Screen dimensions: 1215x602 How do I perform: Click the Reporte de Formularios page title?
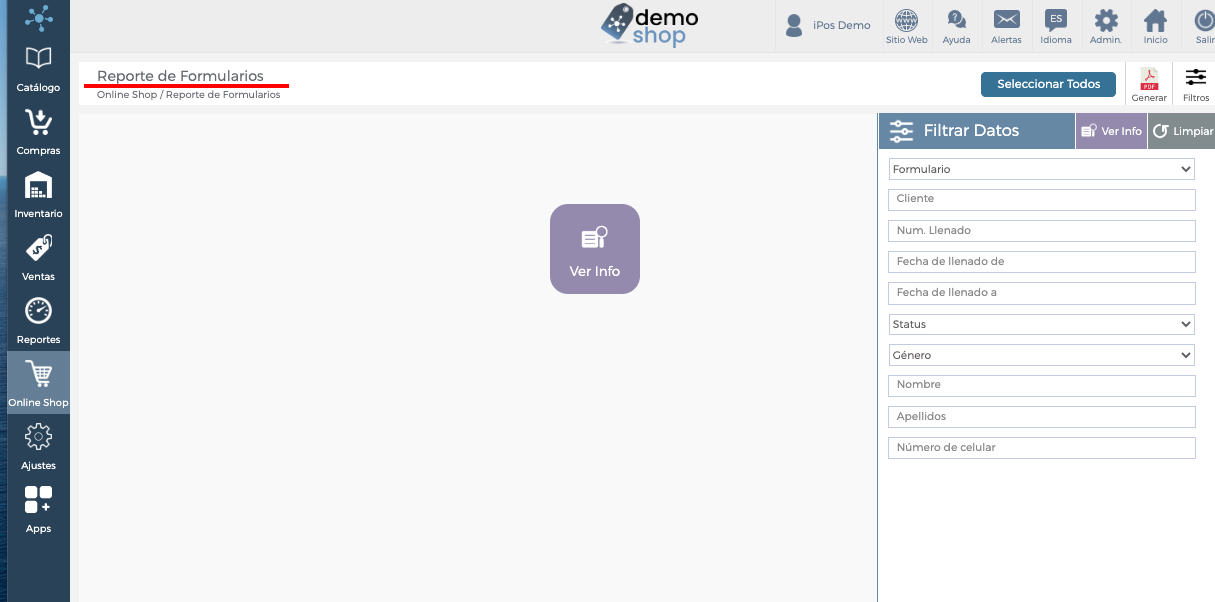180,76
